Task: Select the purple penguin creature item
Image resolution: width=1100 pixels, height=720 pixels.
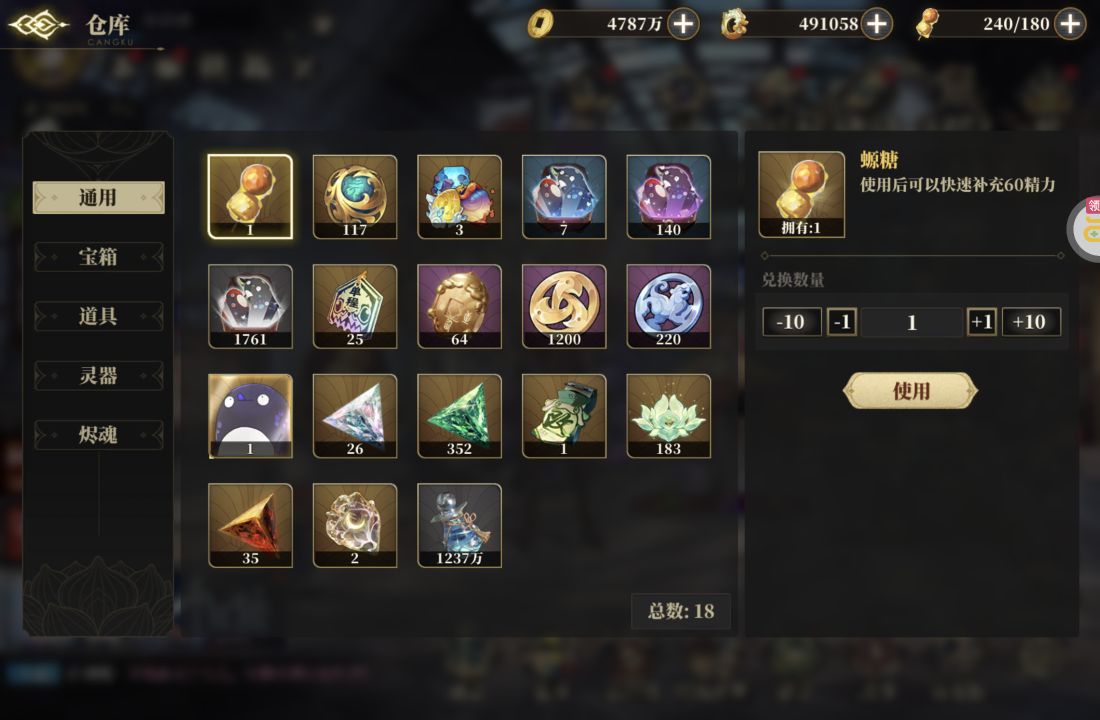Action: click(250, 415)
